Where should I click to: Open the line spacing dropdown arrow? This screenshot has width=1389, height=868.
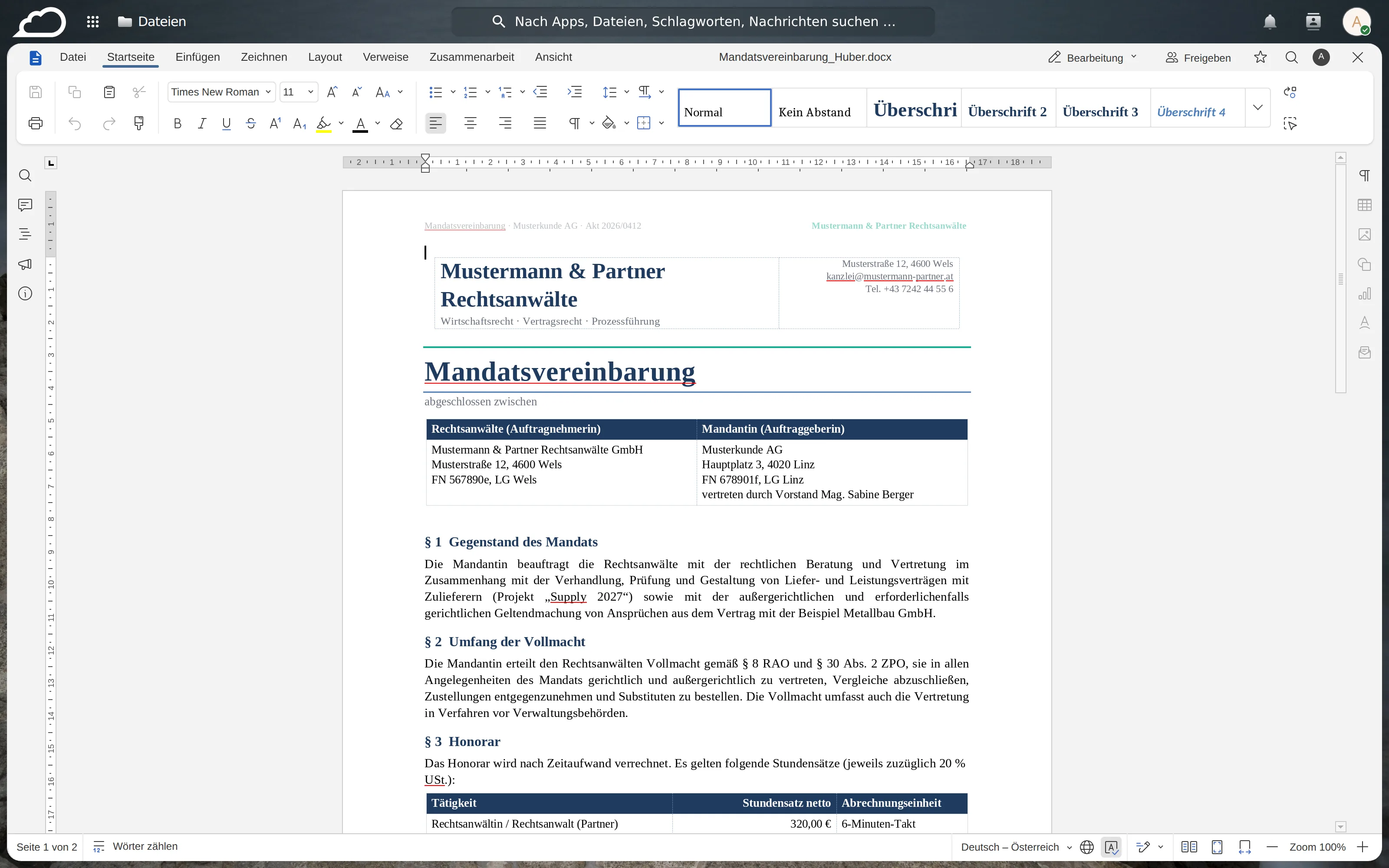click(x=627, y=92)
